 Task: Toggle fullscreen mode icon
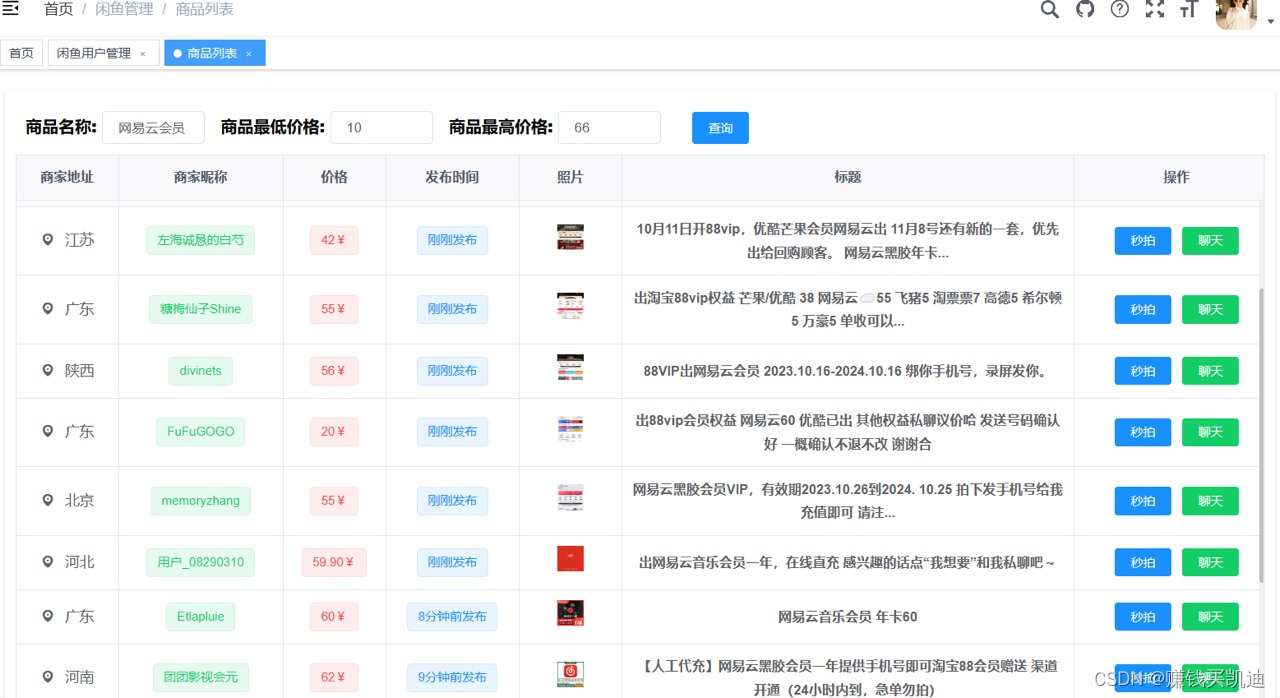(1154, 9)
